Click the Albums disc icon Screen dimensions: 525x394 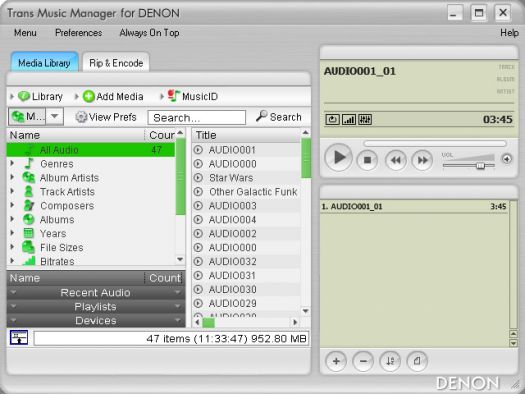coord(28,219)
